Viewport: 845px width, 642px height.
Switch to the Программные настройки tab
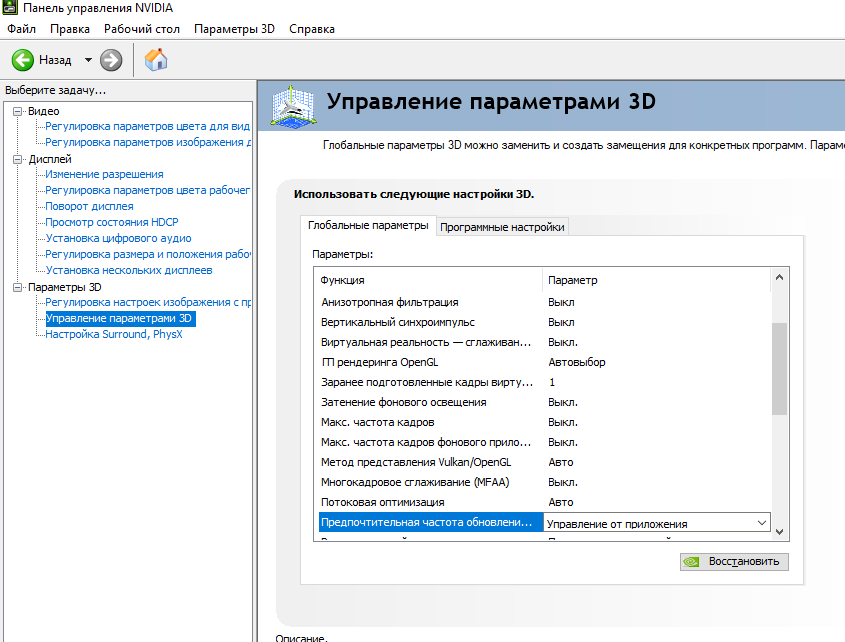tap(502, 227)
